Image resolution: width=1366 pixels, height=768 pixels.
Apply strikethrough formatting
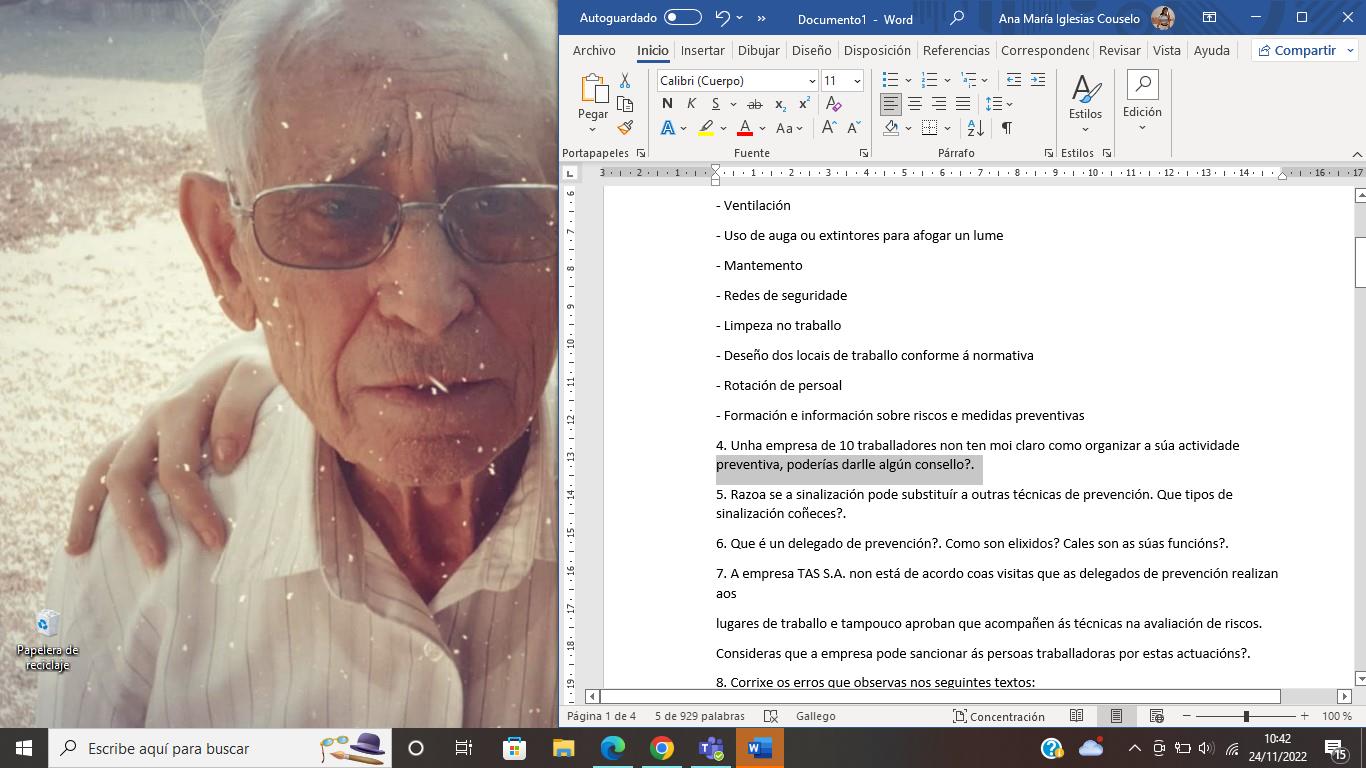pos(755,104)
